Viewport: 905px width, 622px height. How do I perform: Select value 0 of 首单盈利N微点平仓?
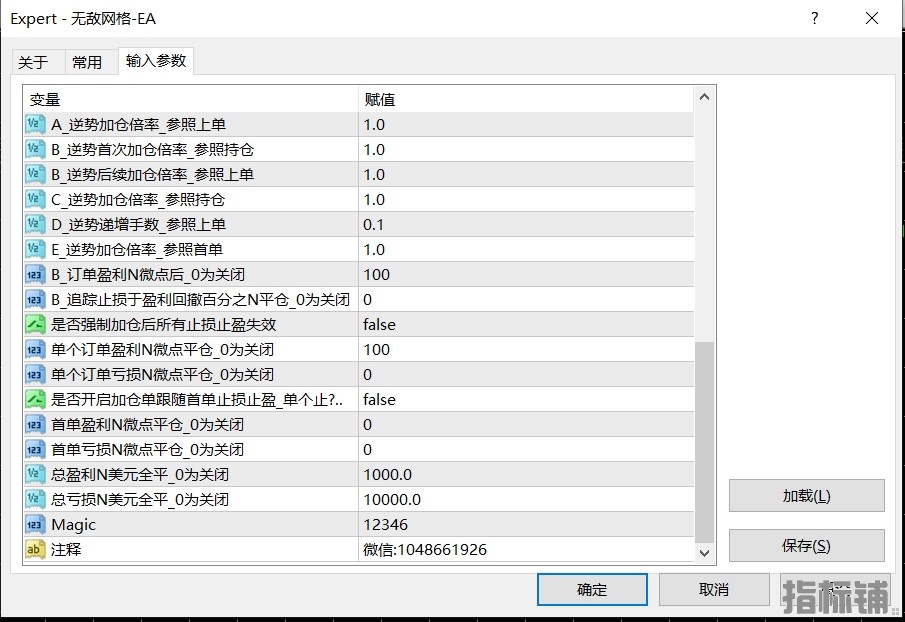[x=368, y=425]
